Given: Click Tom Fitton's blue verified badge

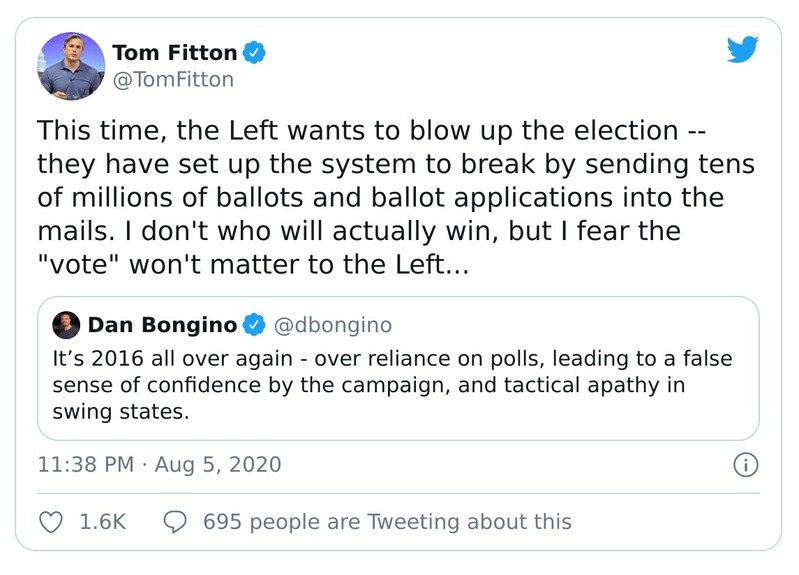Looking at the screenshot, I should (x=255, y=51).
